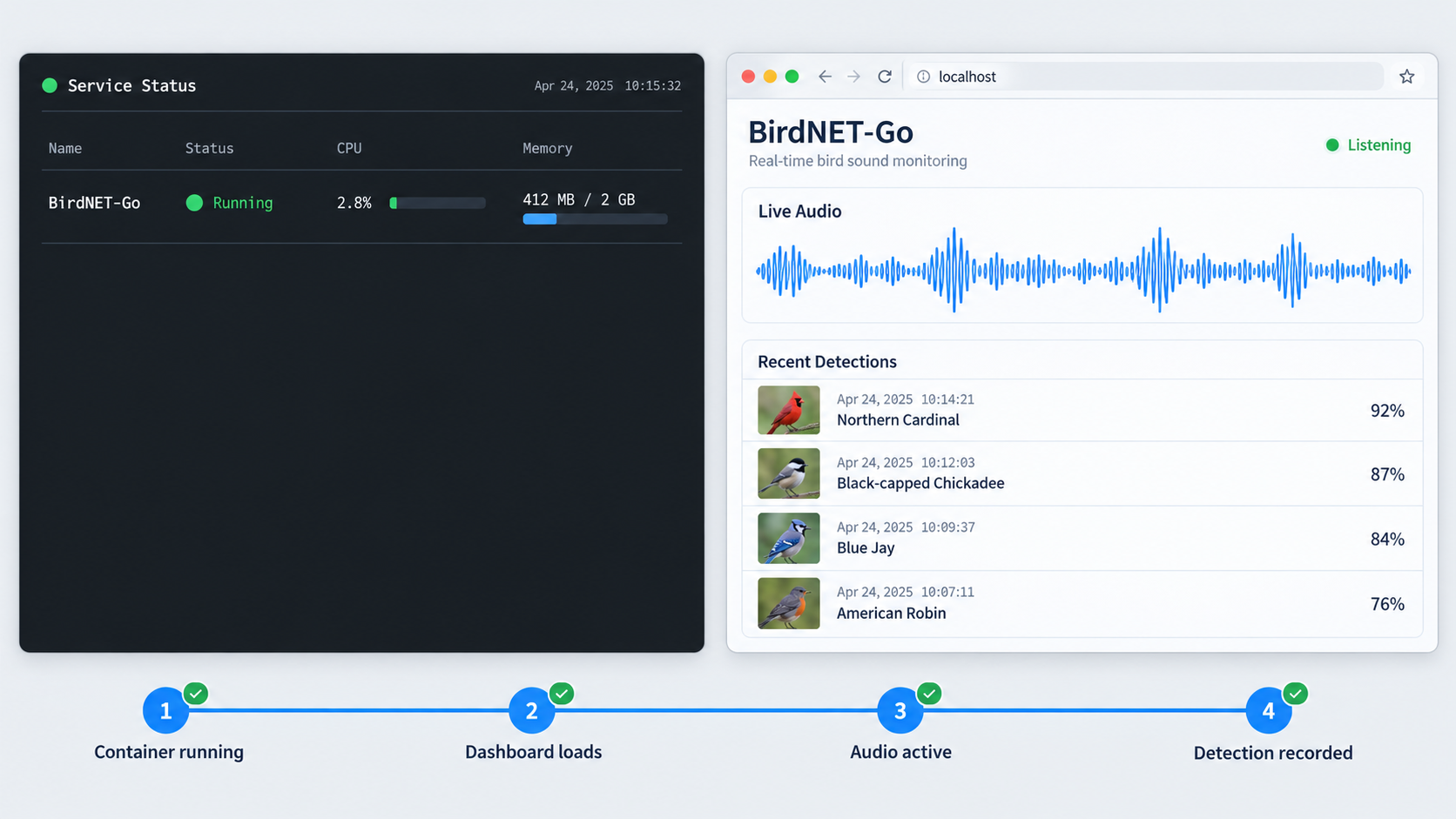Click the 76% confidence value

click(1387, 604)
